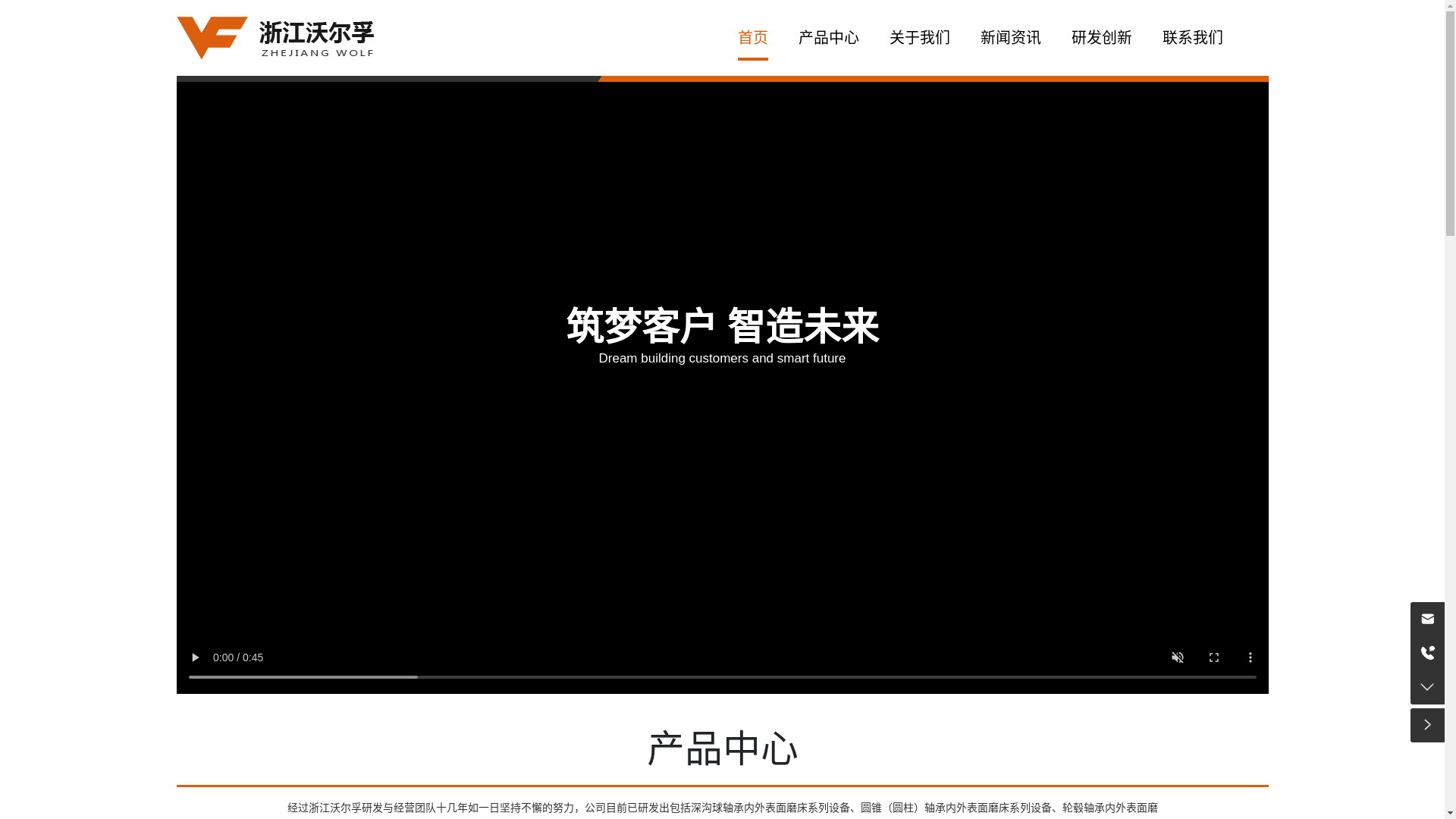1456x819 pixels.
Task: Unmute the video sound
Action: 1178,657
